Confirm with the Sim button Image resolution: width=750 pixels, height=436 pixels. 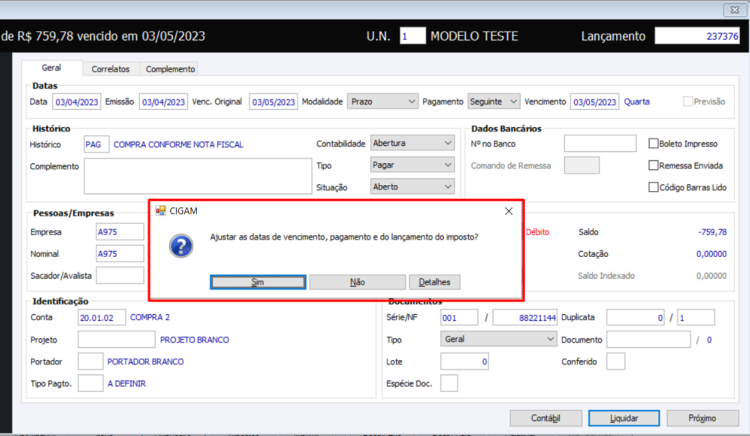point(258,282)
